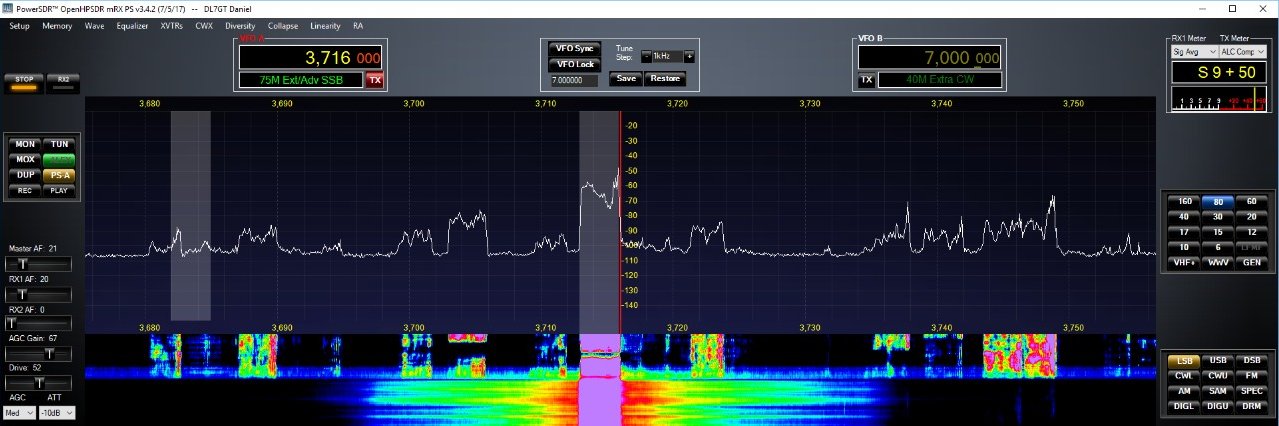Toggle the PS-A PureSignal button
Viewport: 1279px width, 426px height.
[x=60, y=175]
